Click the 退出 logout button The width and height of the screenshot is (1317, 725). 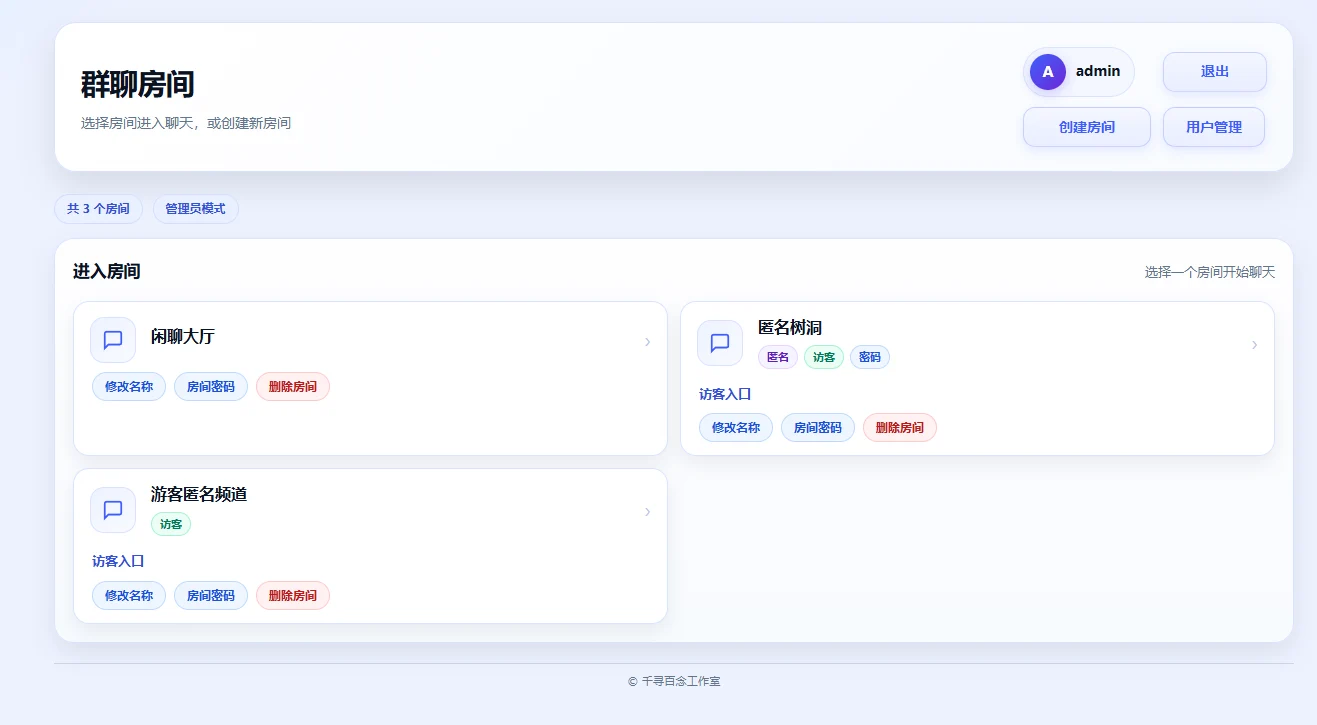click(x=1215, y=72)
